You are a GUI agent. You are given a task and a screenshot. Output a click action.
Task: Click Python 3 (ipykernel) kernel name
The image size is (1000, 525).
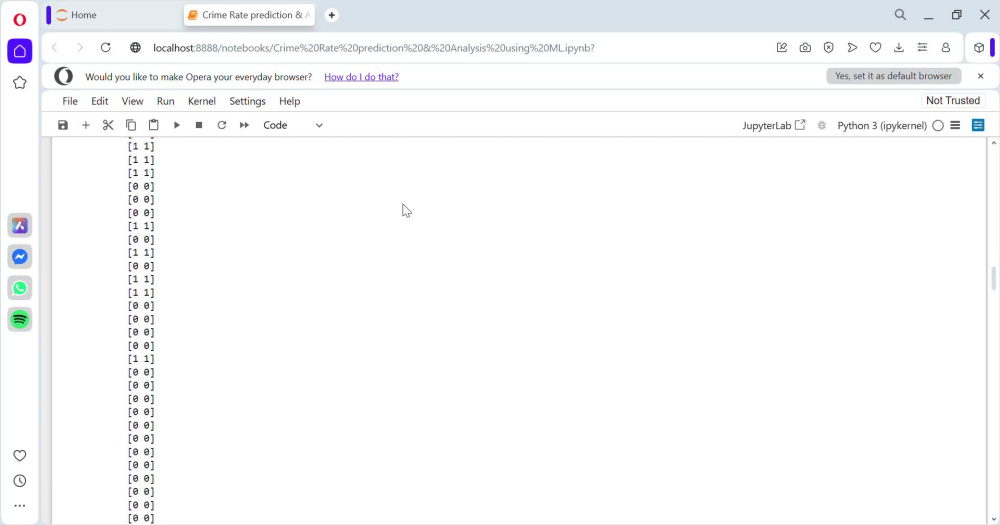pos(882,126)
